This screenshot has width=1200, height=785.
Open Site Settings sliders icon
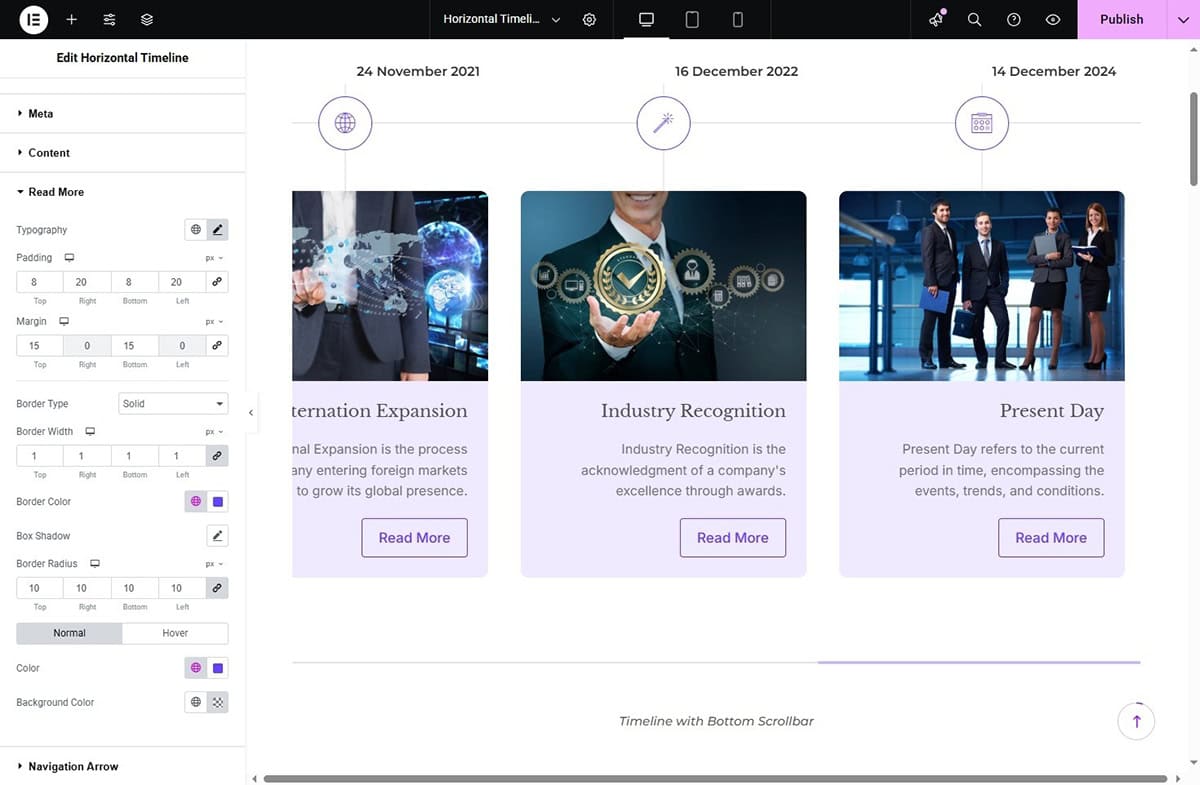(109, 19)
